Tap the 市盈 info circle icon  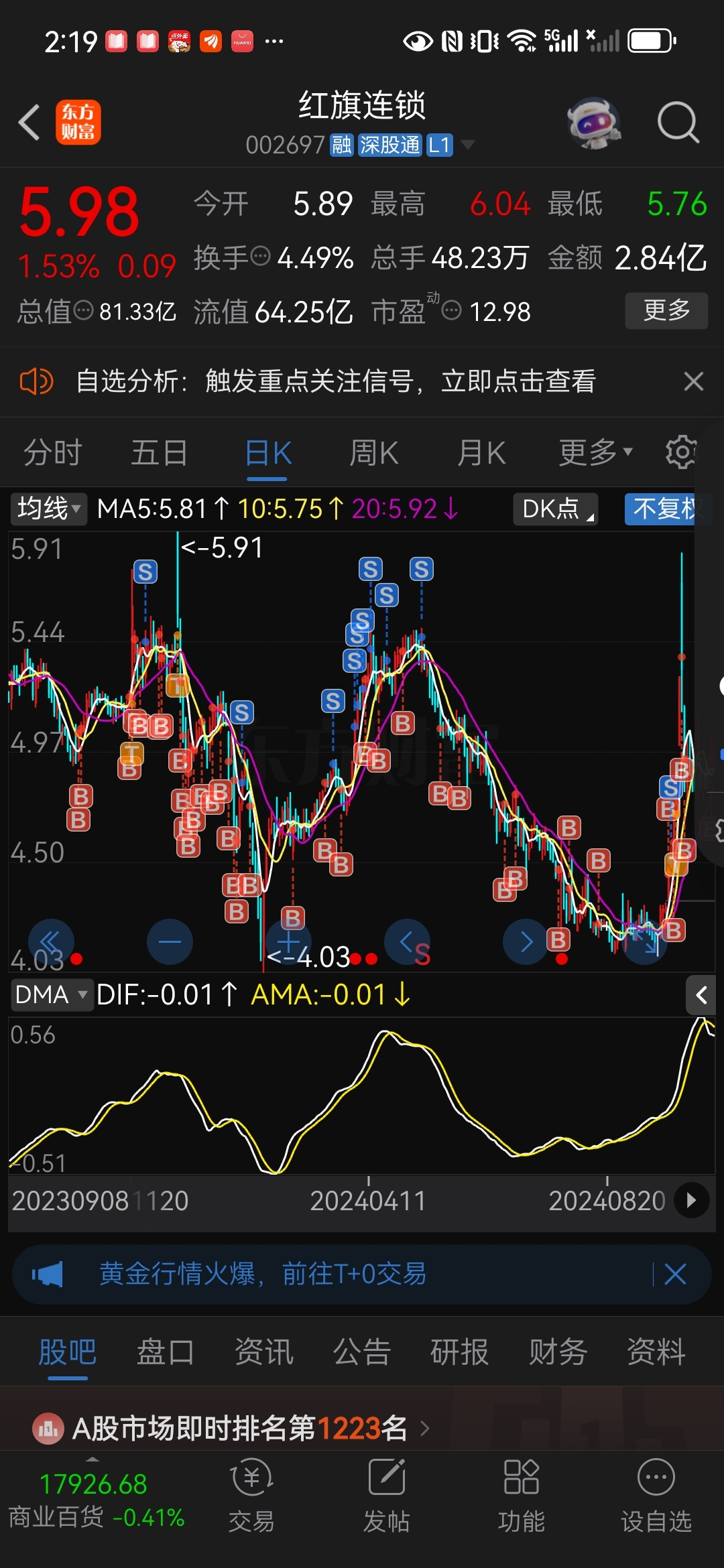[452, 310]
